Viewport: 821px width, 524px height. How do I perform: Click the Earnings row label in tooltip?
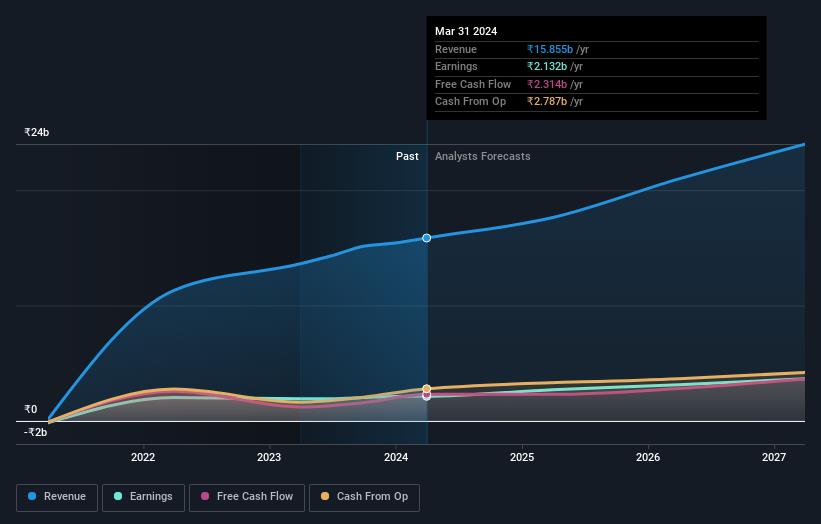[x=456, y=66]
